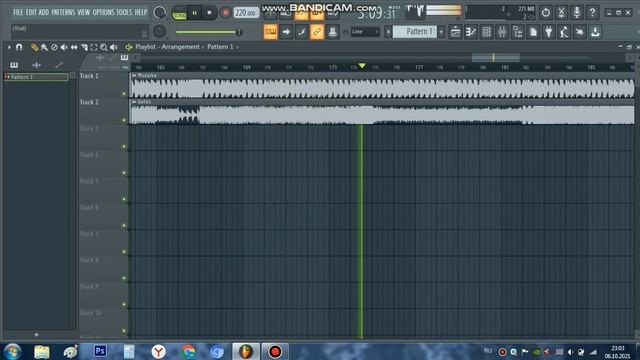Click Pattern 1 in the playlist breadcrumb
This screenshot has height=360, width=640.
[220, 47]
